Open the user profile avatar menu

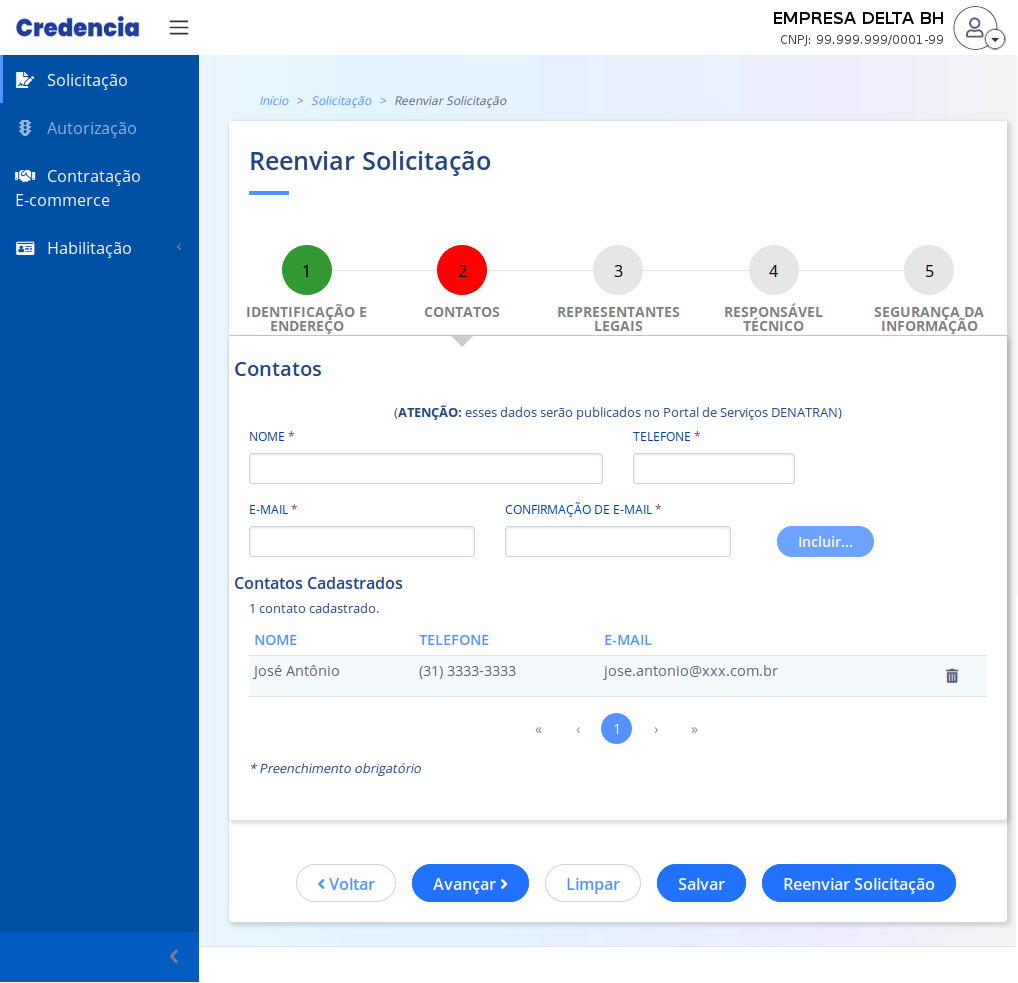[x=976, y=28]
